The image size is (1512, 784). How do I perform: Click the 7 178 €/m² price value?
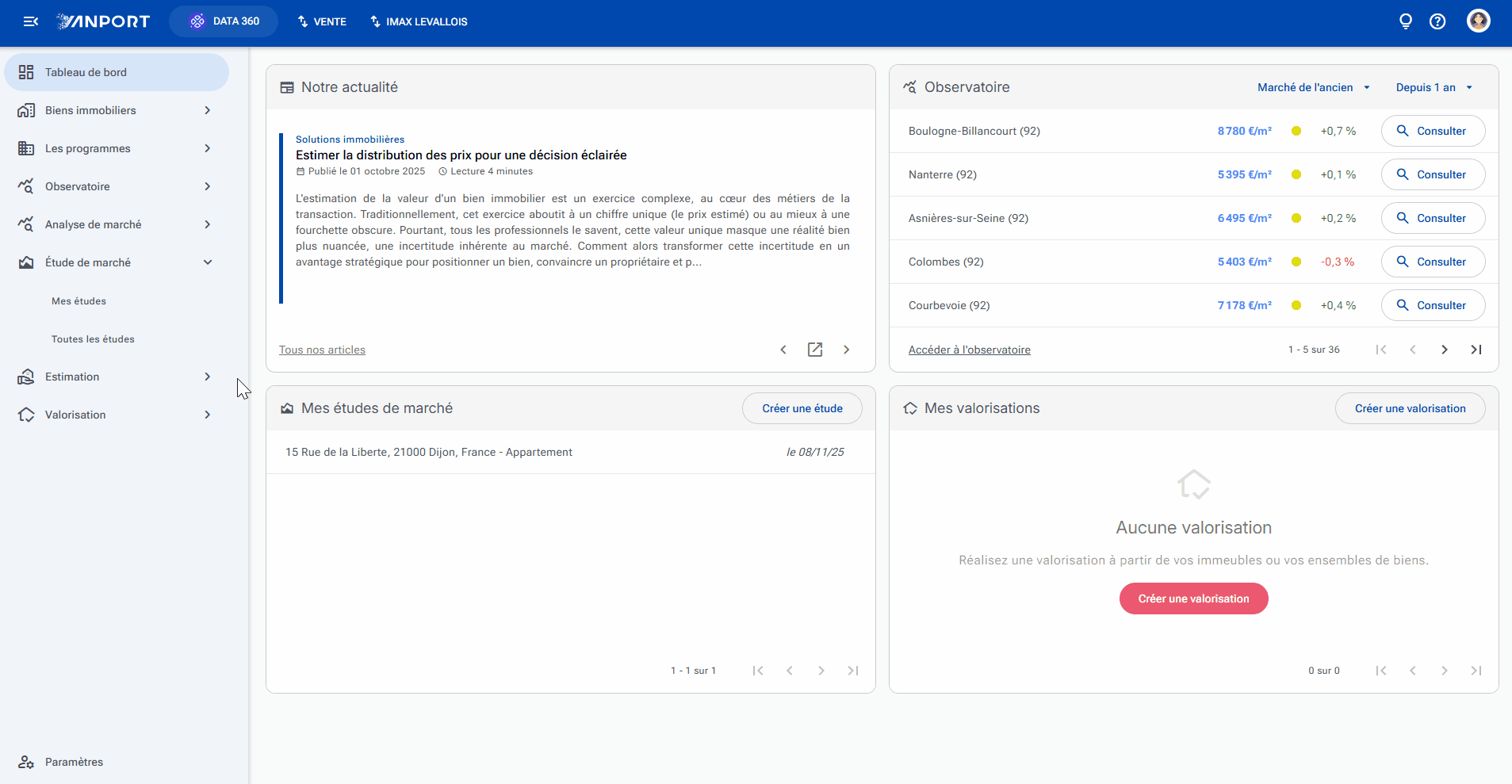1245,305
